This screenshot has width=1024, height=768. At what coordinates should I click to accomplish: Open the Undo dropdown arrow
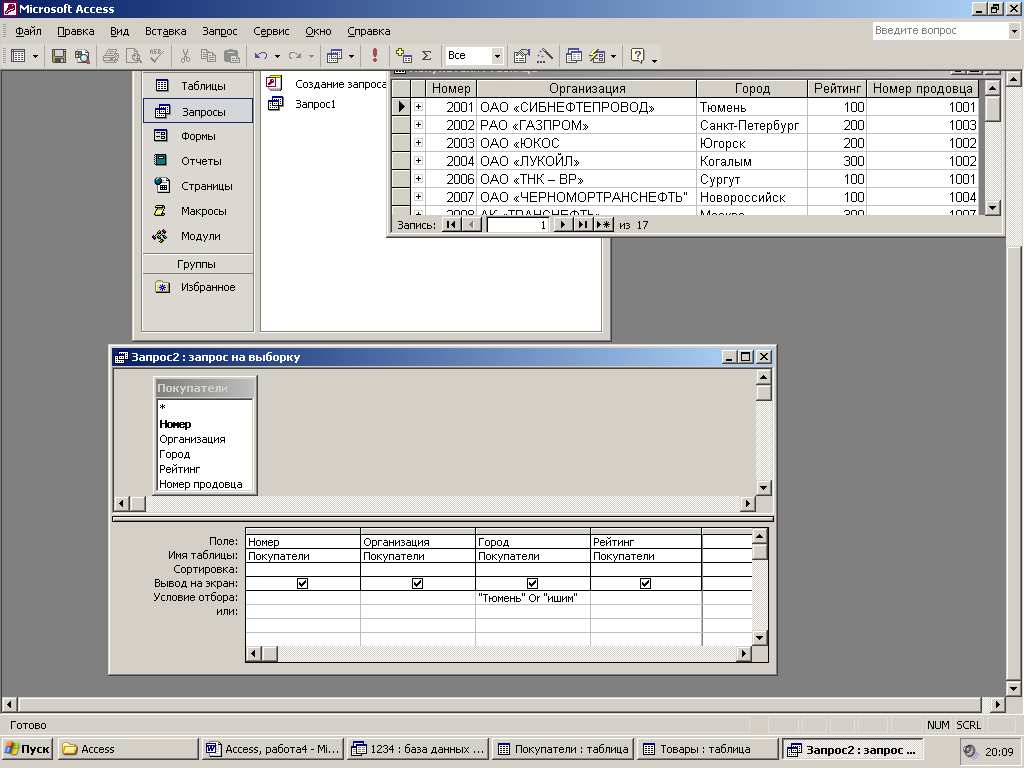click(x=278, y=56)
